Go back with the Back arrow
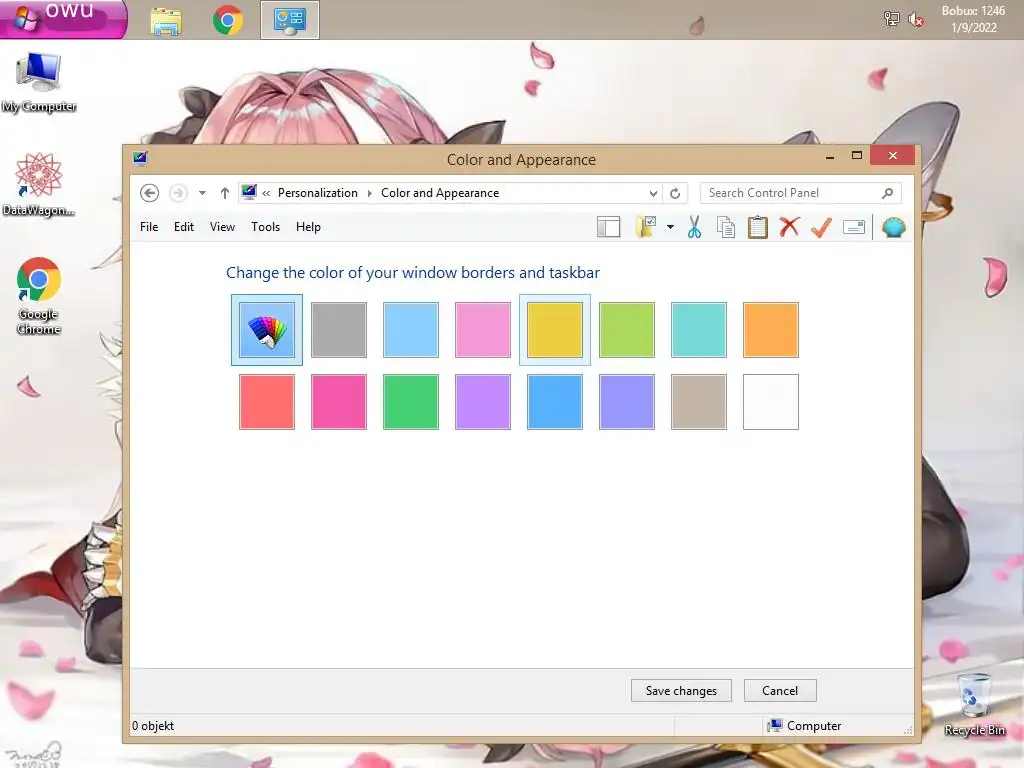The width and height of the screenshot is (1024, 768). 150,193
